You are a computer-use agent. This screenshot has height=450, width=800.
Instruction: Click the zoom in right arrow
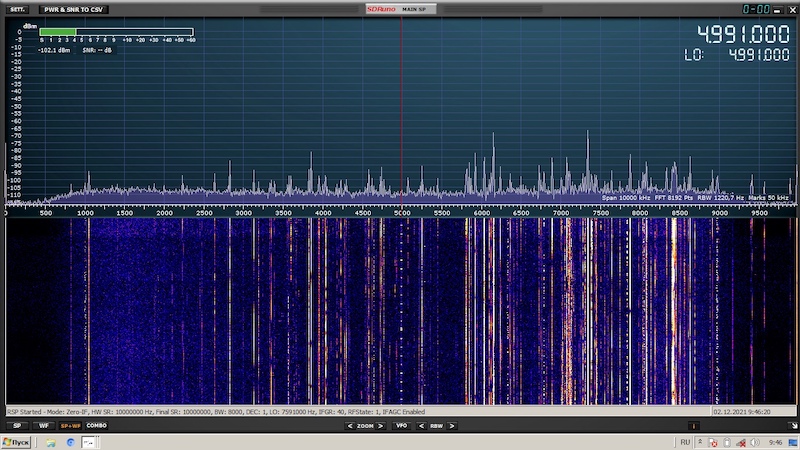tap(381, 425)
